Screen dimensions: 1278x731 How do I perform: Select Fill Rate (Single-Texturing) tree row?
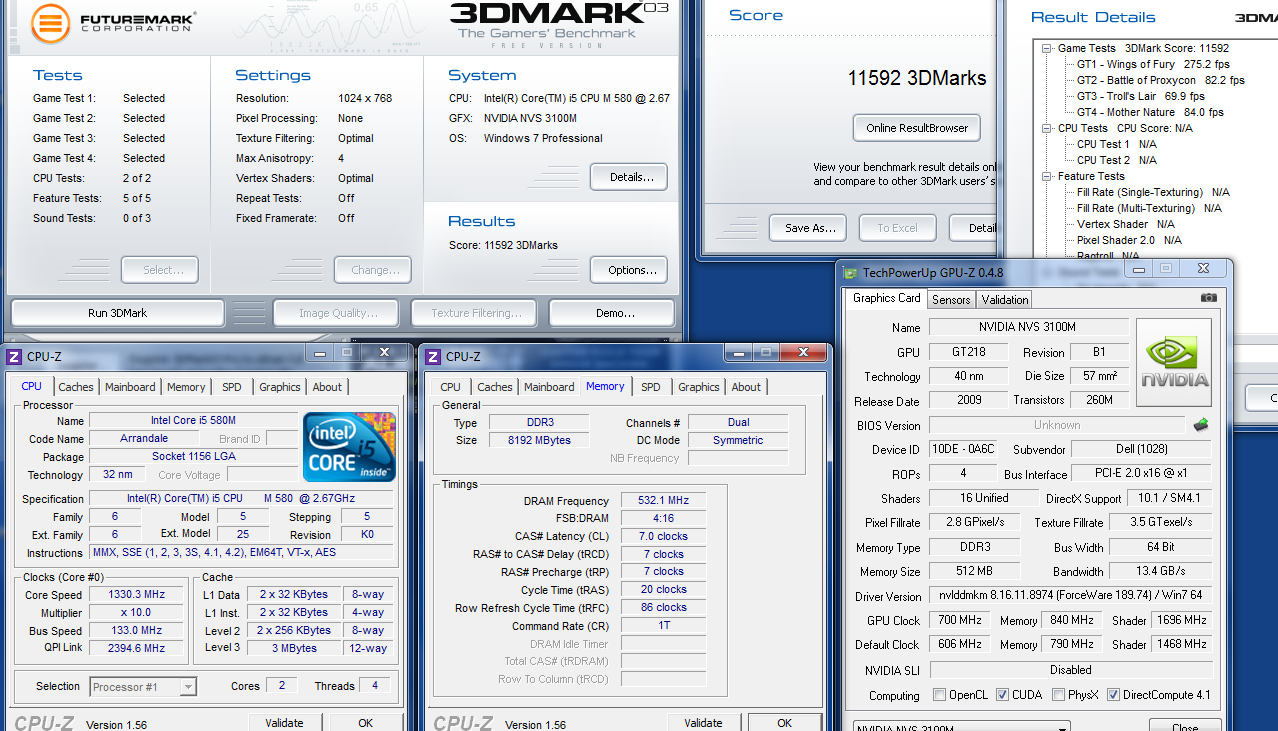[1153, 192]
